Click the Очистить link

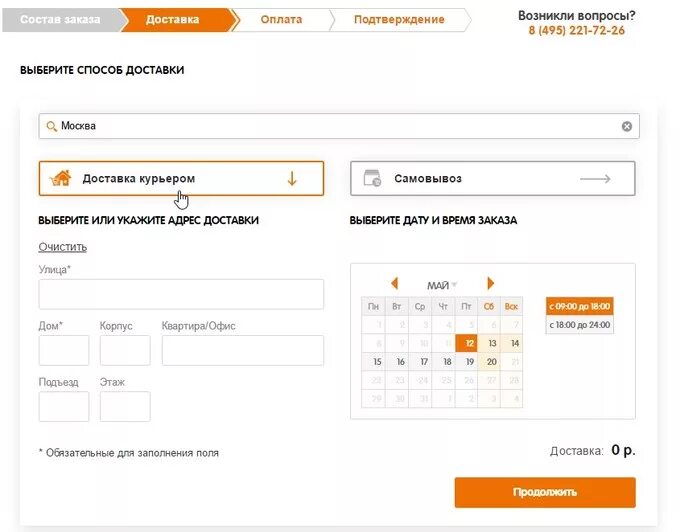coord(63,247)
